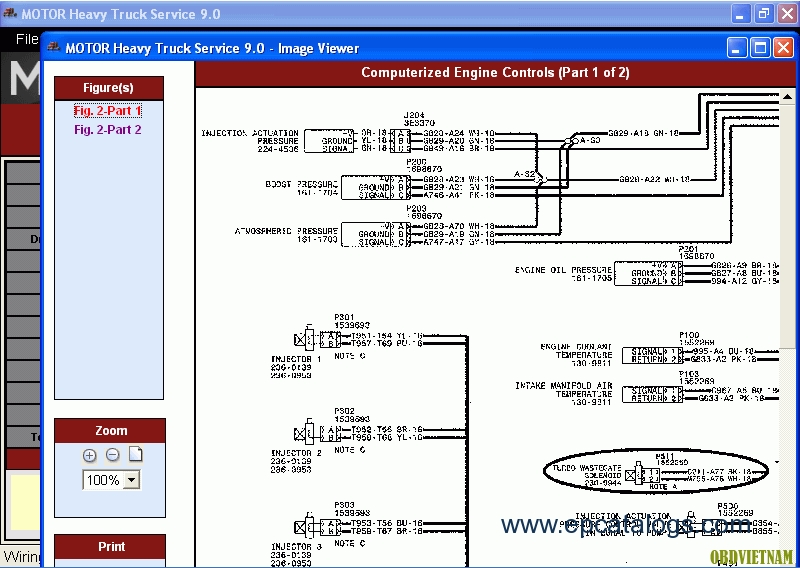Click the Print panel header

coord(110,547)
